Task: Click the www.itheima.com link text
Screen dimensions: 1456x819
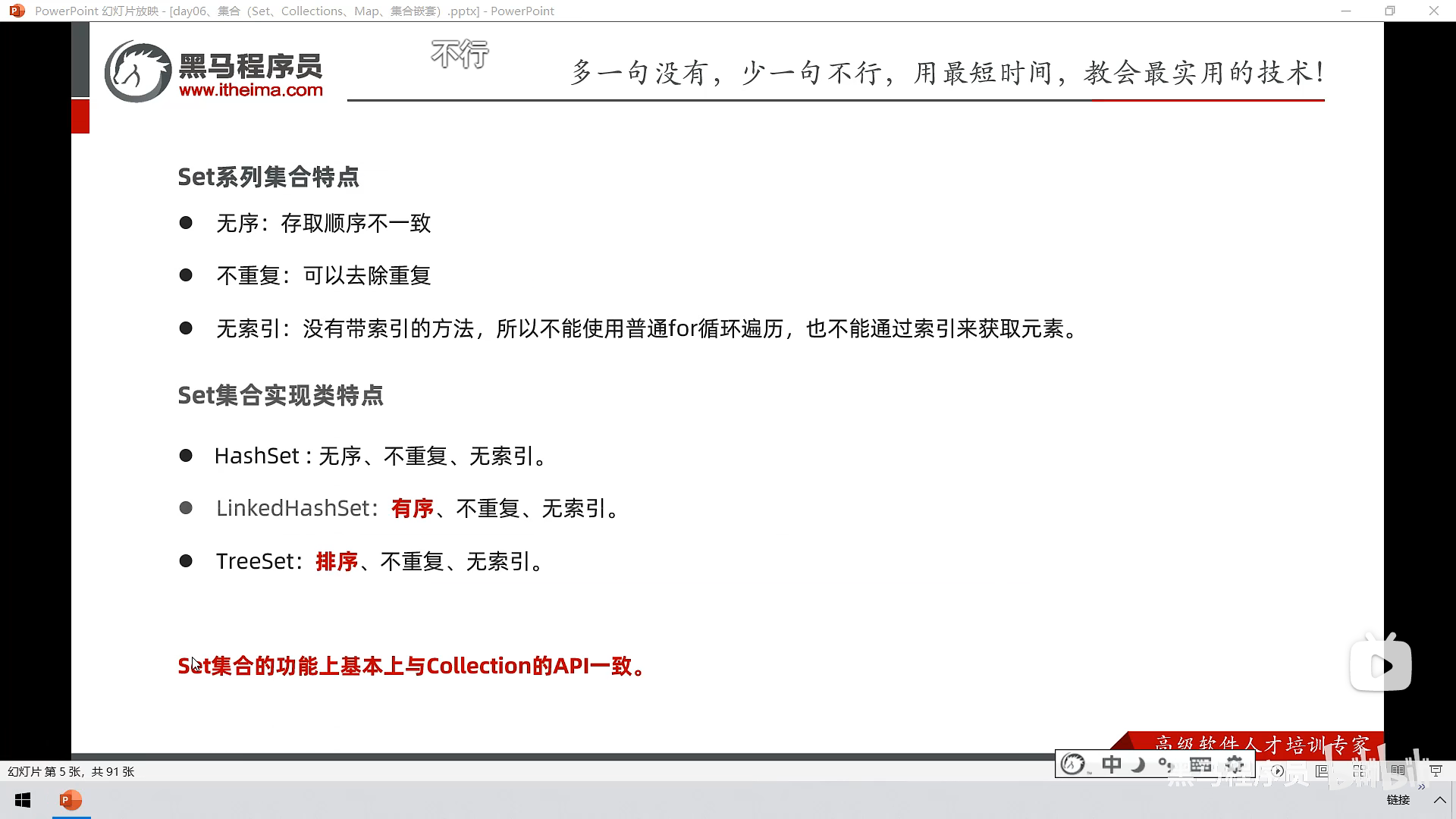Action: coord(251,90)
